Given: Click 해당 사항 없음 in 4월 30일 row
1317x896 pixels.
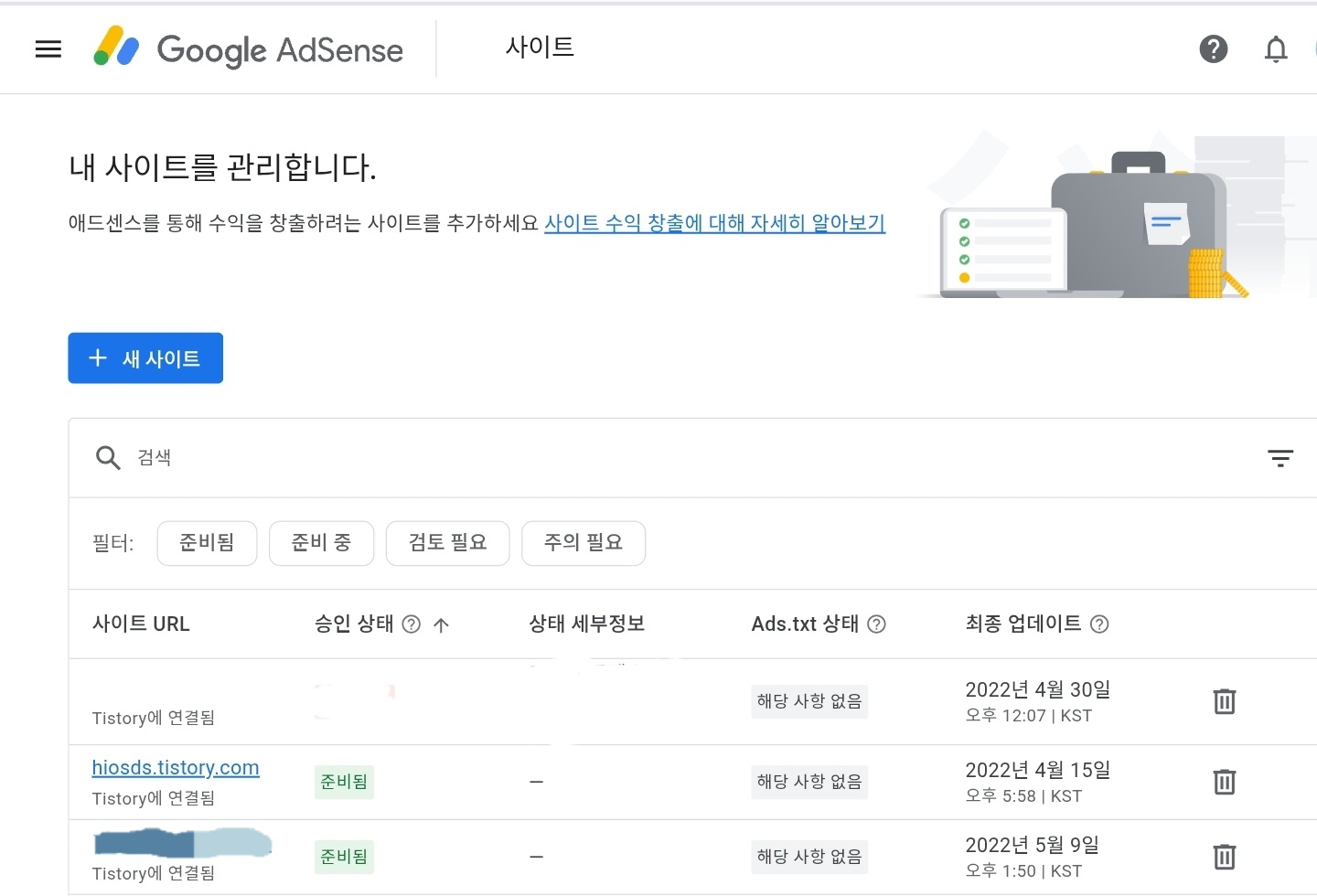Looking at the screenshot, I should (x=809, y=701).
